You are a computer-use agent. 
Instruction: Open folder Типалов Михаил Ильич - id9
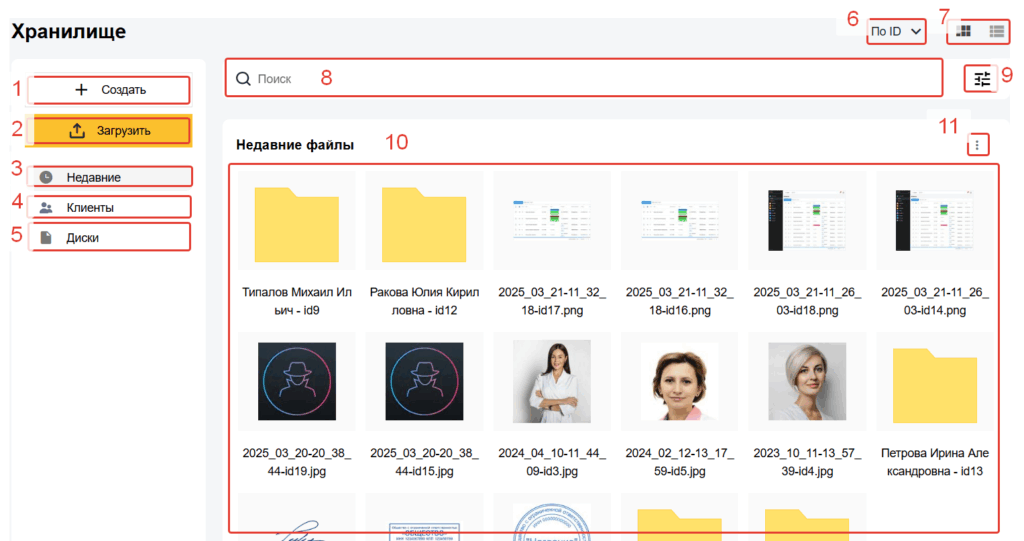click(296, 224)
